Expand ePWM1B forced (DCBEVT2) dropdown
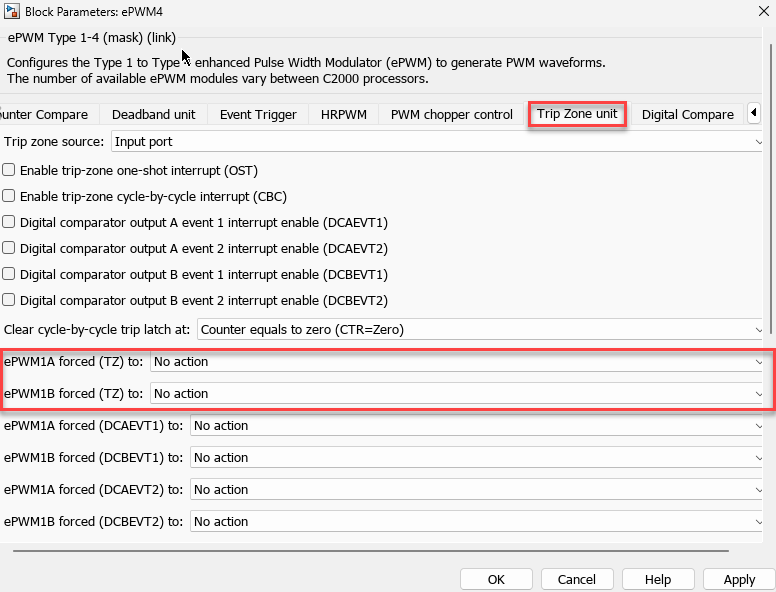This screenshot has width=776, height=592. [x=477, y=522]
